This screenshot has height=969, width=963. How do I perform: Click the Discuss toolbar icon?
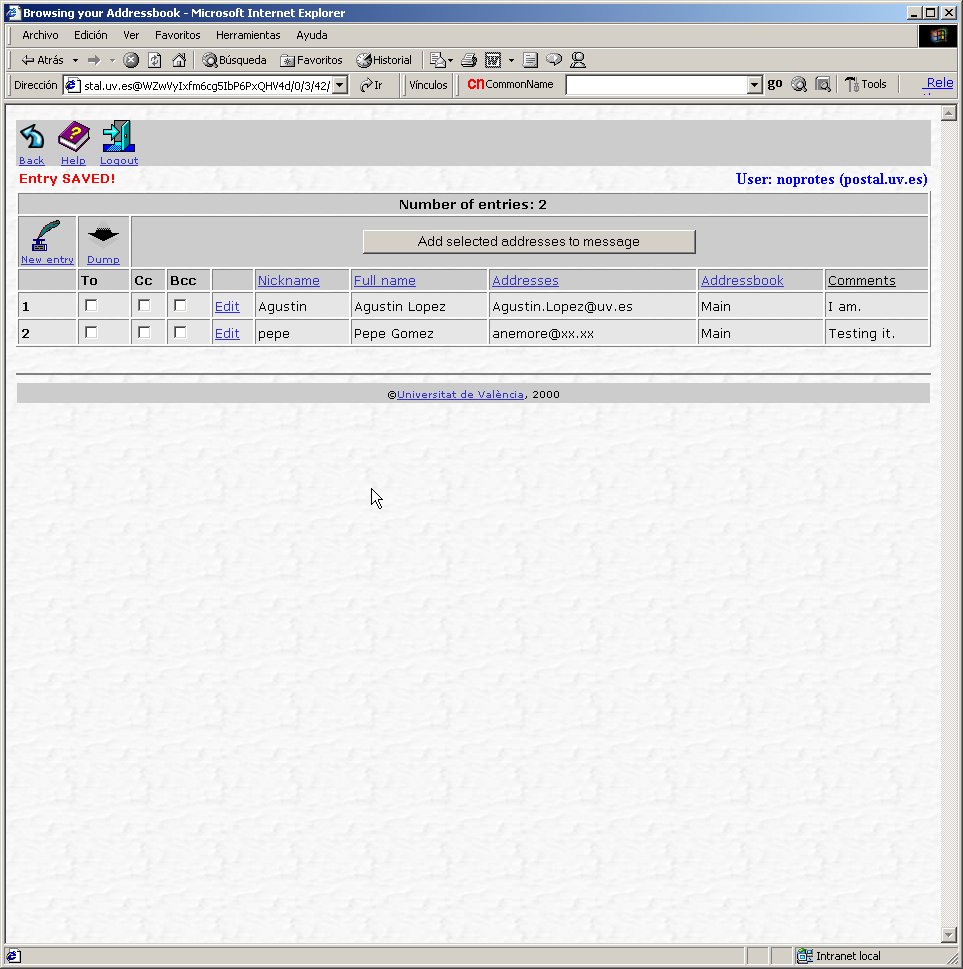pos(554,60)
